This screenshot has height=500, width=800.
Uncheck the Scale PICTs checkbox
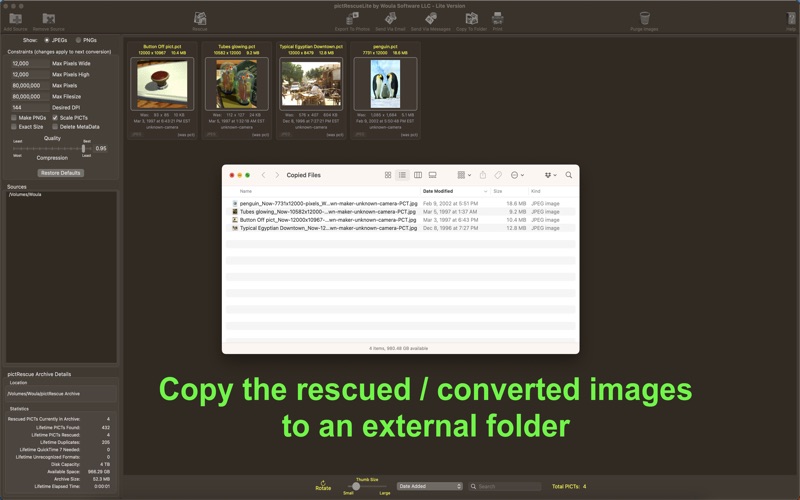(55, 118)
